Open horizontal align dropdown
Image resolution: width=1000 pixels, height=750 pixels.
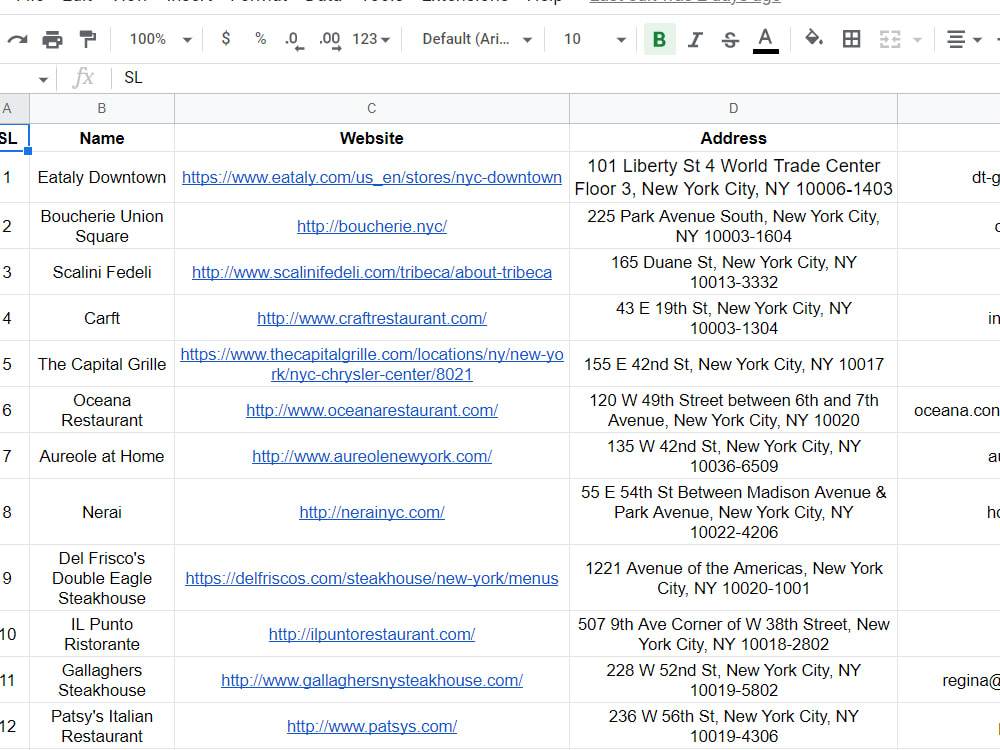(x=963, y=40)
